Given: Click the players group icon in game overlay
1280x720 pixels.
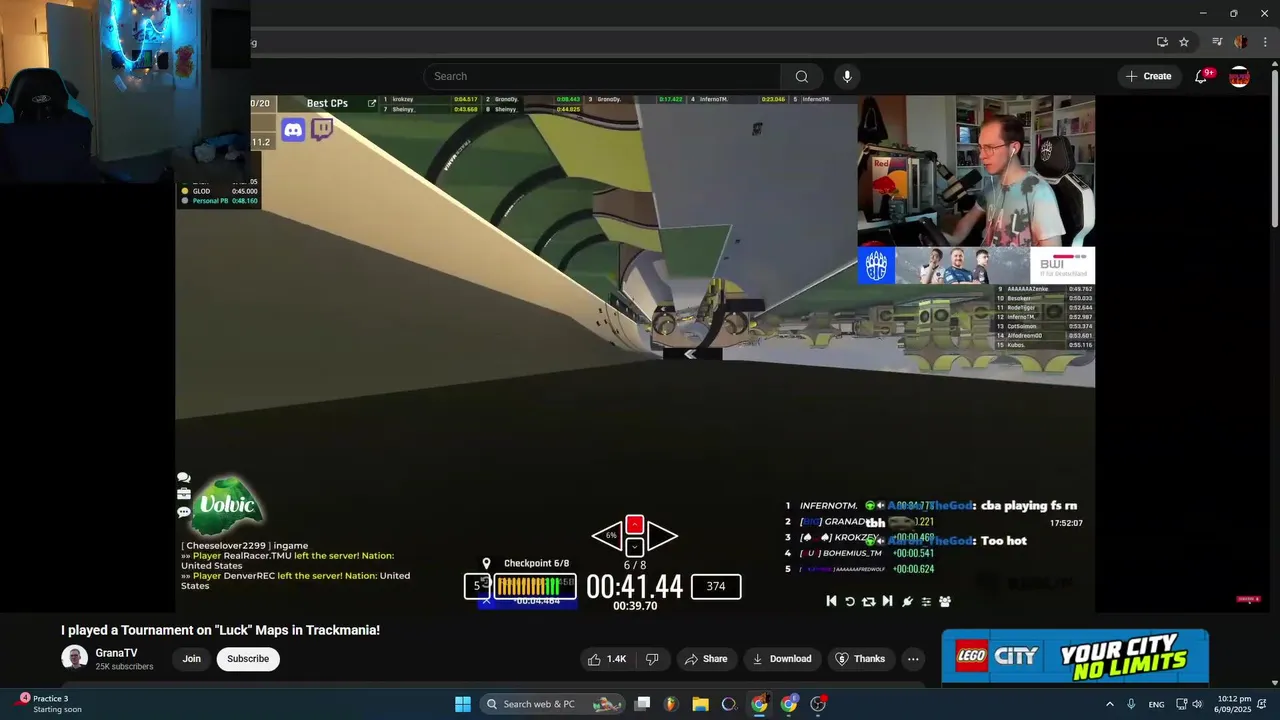Looking at the screenshot, I should [x=945, y=601].
